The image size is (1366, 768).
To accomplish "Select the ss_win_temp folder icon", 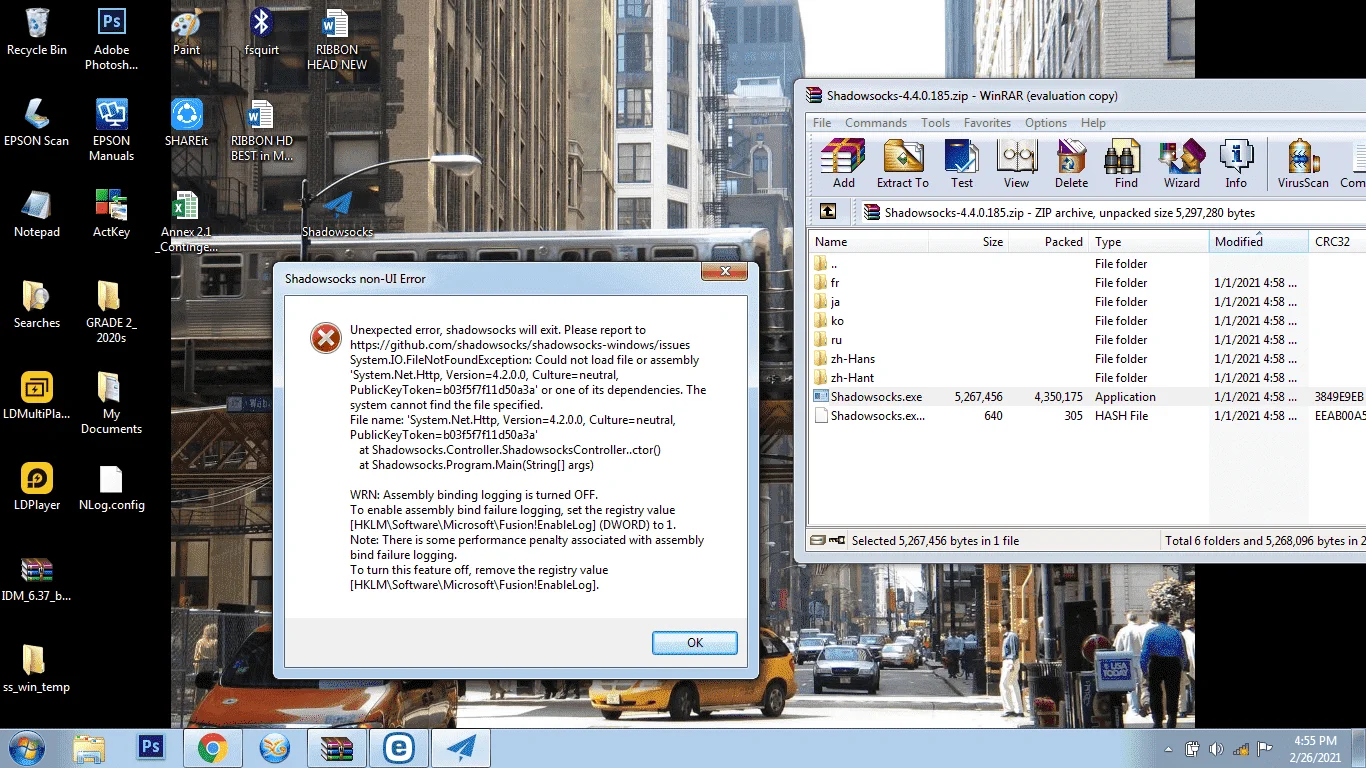I will click(x=37, y=669).
